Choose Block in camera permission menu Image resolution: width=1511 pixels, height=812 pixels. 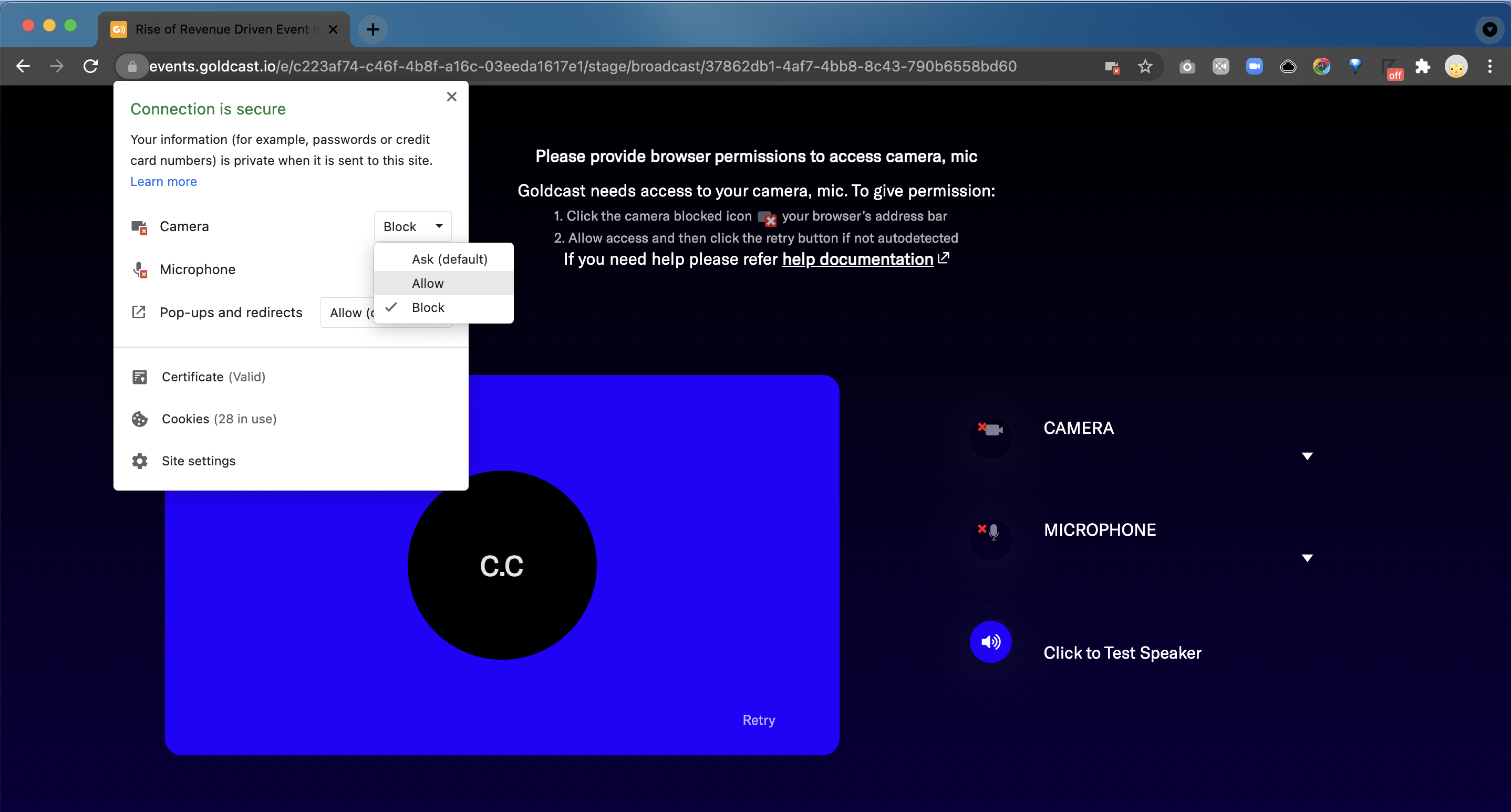point(444,307)
